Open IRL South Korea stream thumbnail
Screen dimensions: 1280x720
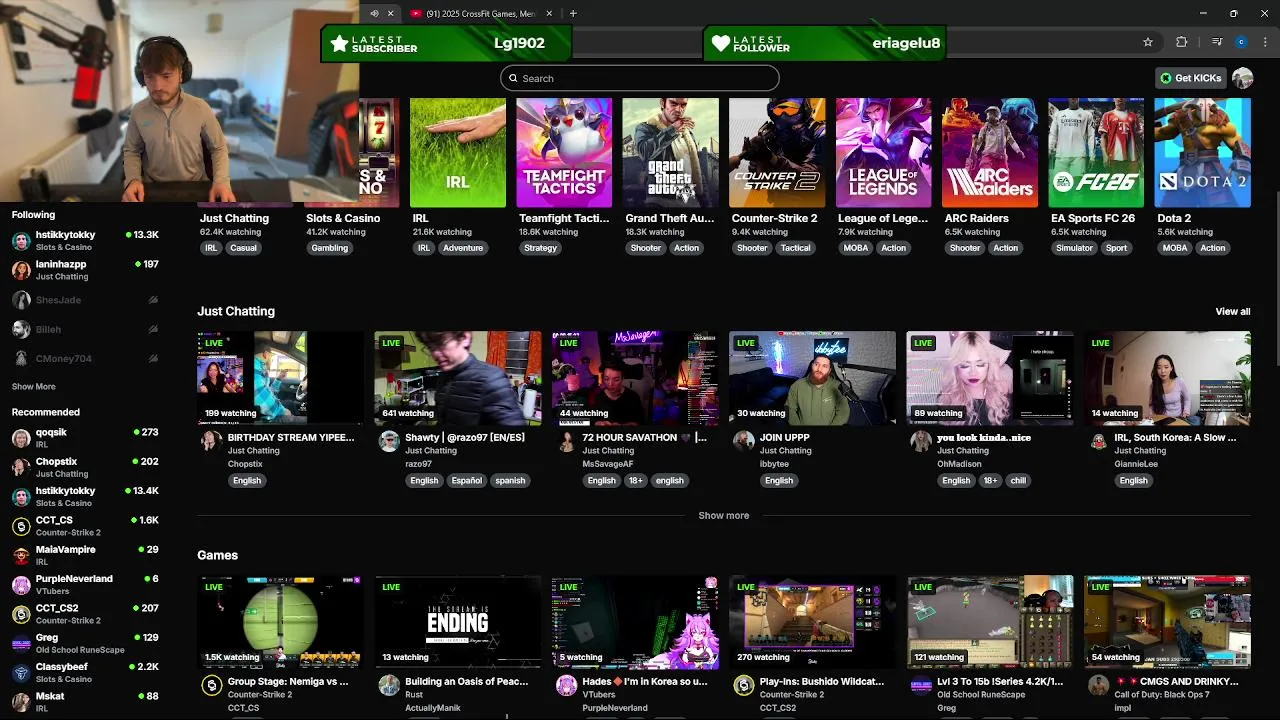[x=1167, y=378]
